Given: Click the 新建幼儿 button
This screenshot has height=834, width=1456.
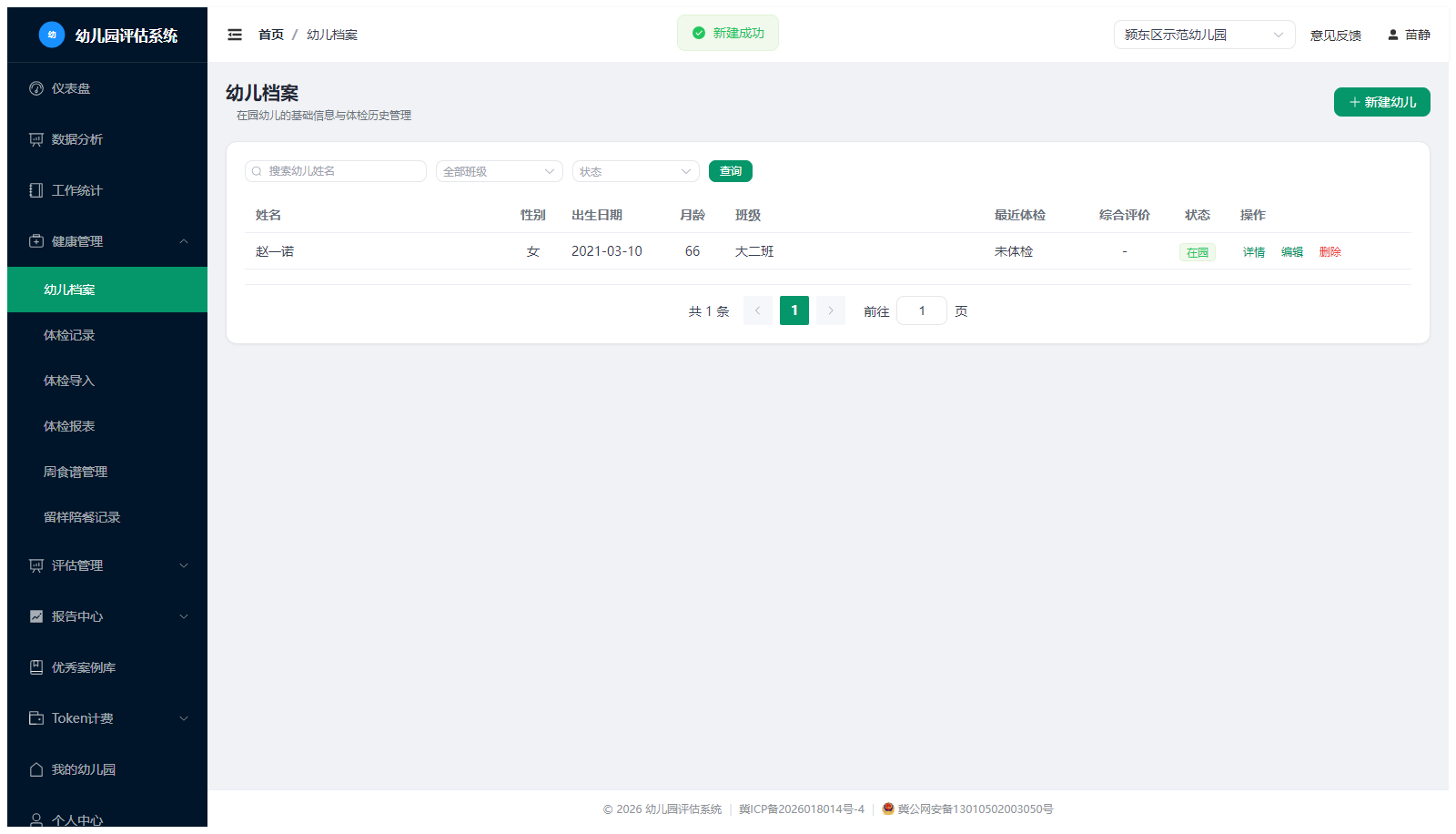Looking at the screenshot, I should click(1382, 102).
